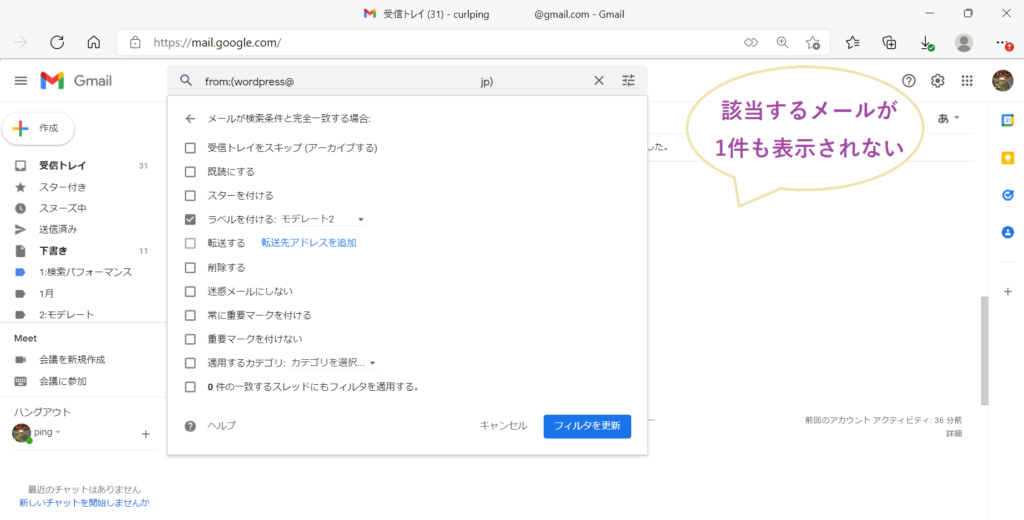This screenshot has width=1024, height=520.
Task: Go back with the filter dialog arrow
Action: (190, 119)
